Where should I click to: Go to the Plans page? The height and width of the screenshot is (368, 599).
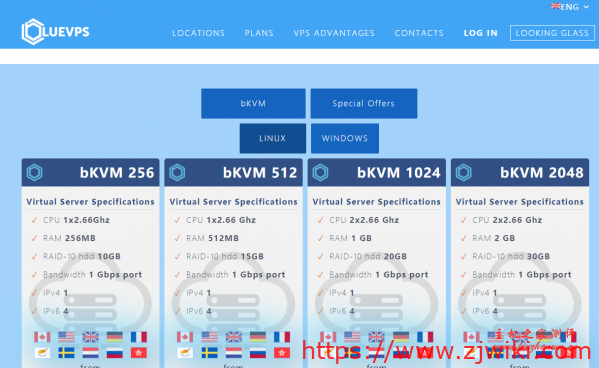tap(259, 33)
